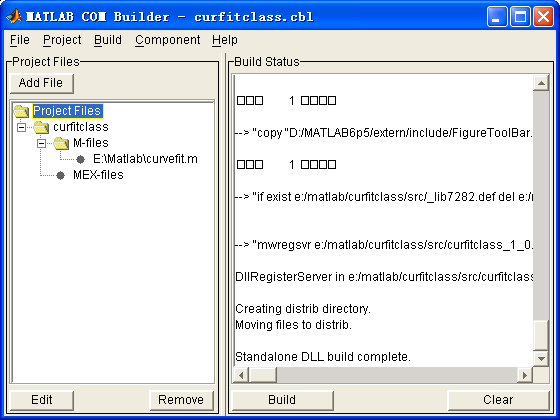This screenshot has width=560, height=420.
Task: Remove the selected project file
Action: point(181,400)
